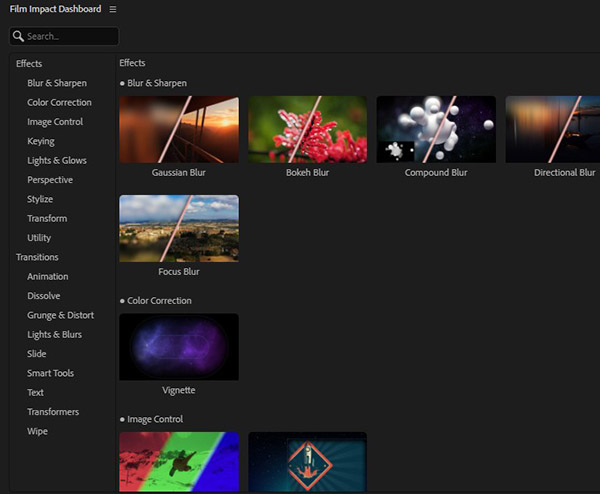Show the Dissolve transitions category
Viewport: 600px width, 494px height.
44,296
